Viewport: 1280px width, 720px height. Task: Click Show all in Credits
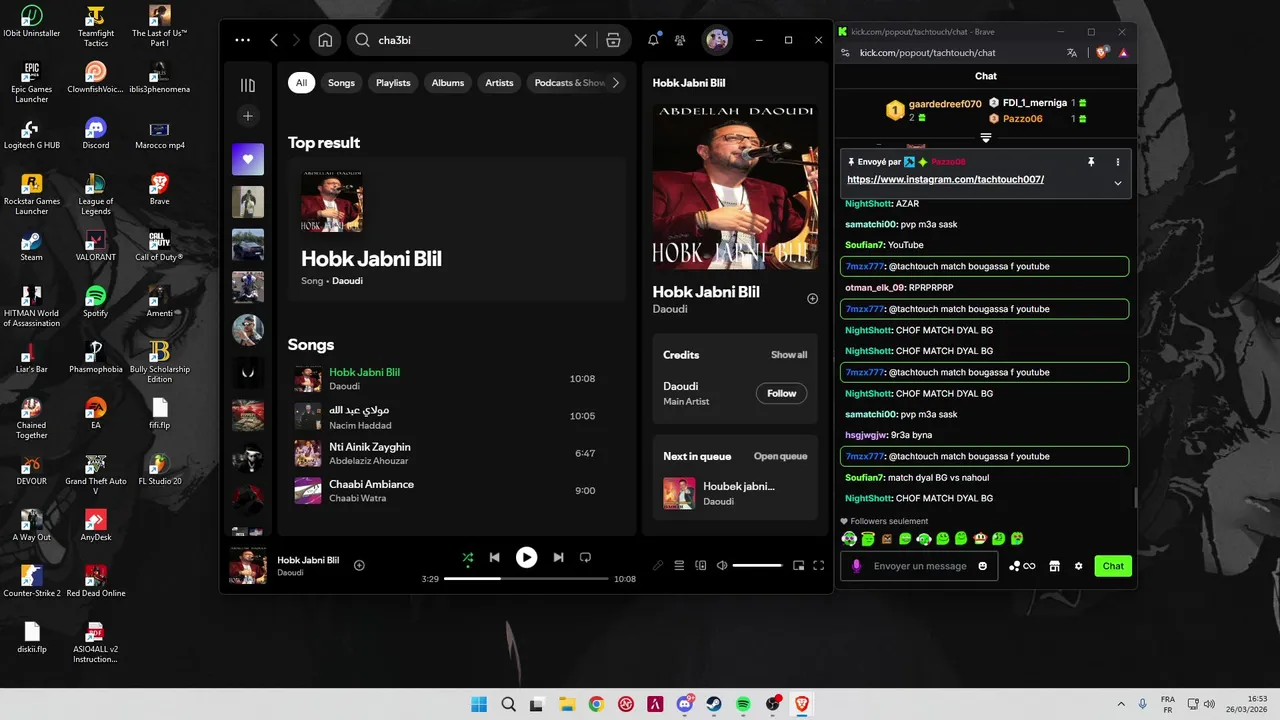click(789, 355)
